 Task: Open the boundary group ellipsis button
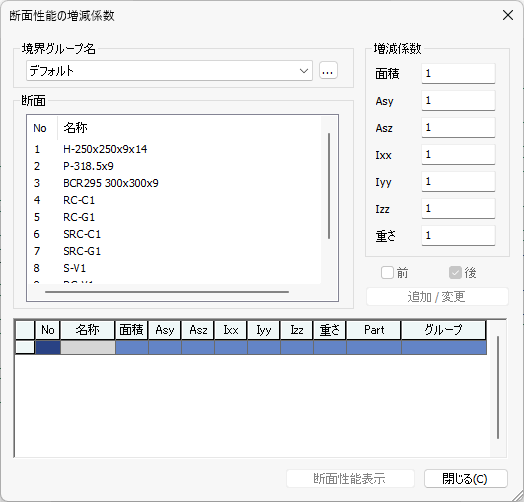click(x=328, y=71)
